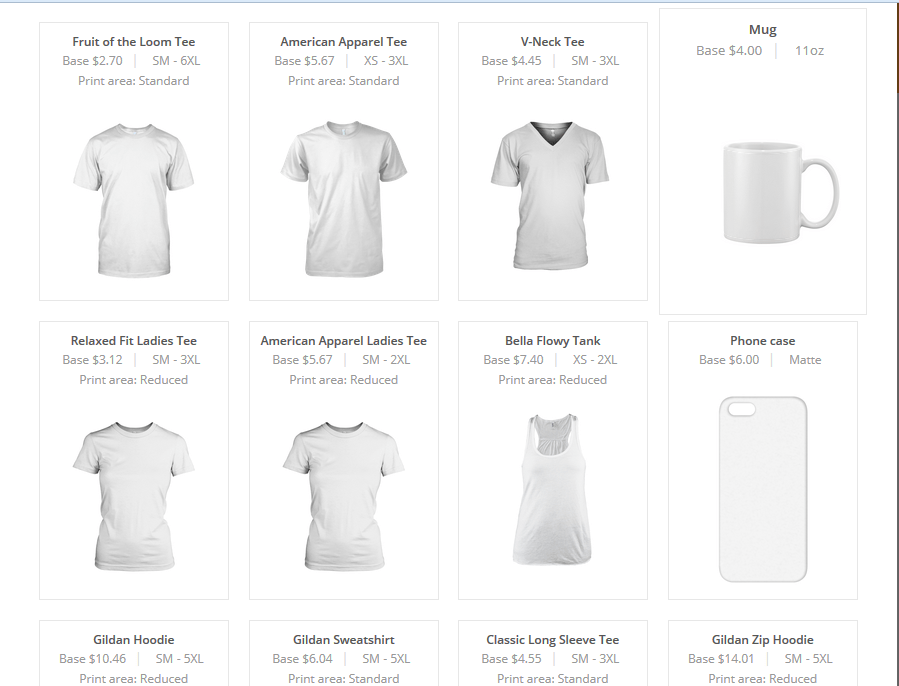This screenshot has height=686, width=899.
Task: Click the Mug product title
Action: pos(763,30)
